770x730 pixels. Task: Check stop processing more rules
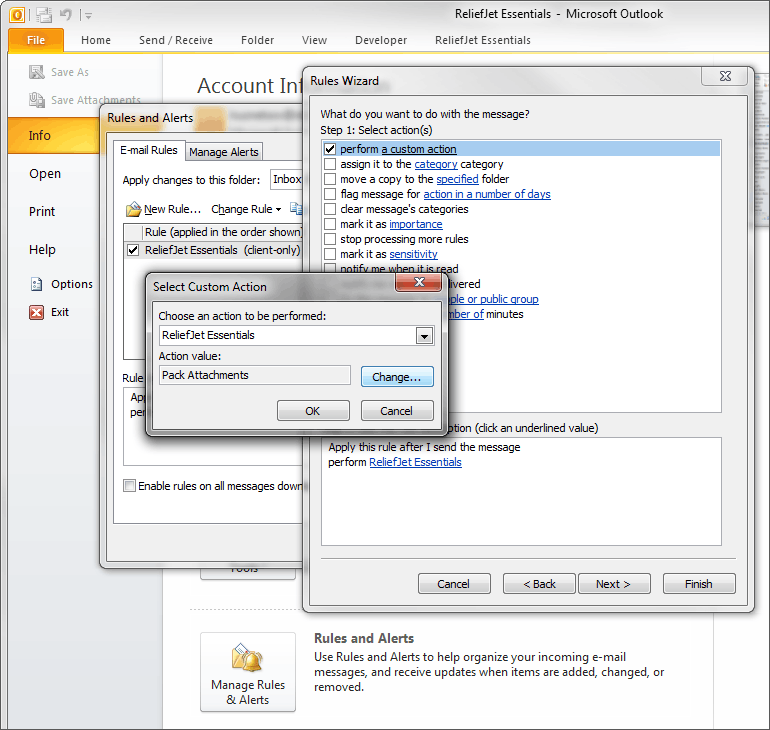point(330,239)
